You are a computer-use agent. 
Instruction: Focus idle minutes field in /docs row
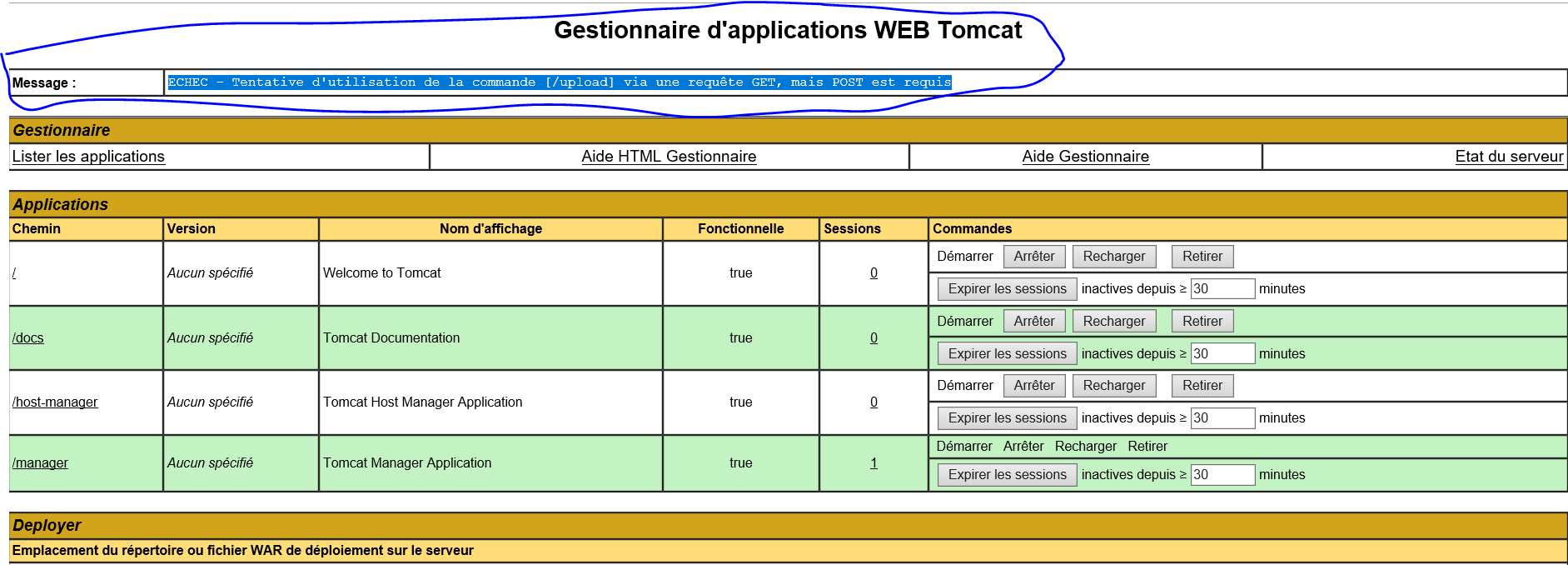pos(1222,354)
